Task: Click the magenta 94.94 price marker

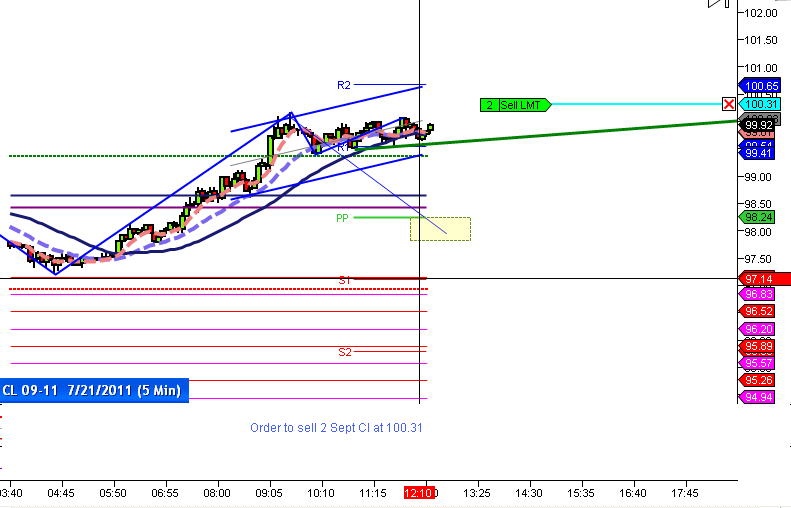Action: [x=758, y=397]
